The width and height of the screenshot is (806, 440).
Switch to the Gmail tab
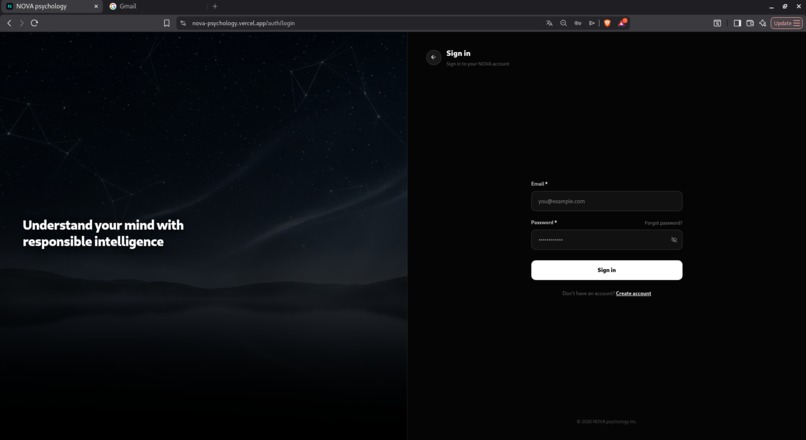[x=154, y=7]
